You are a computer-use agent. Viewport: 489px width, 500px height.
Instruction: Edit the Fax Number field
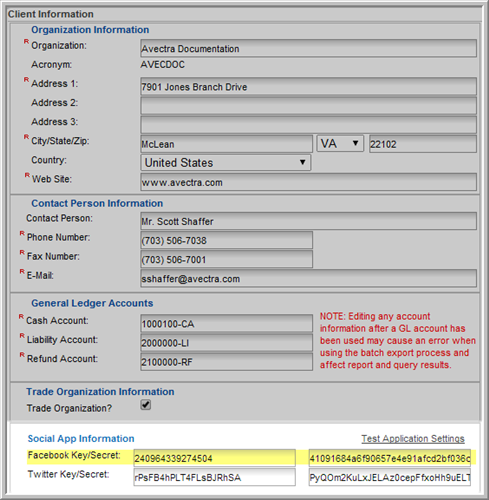coord(226,259)
